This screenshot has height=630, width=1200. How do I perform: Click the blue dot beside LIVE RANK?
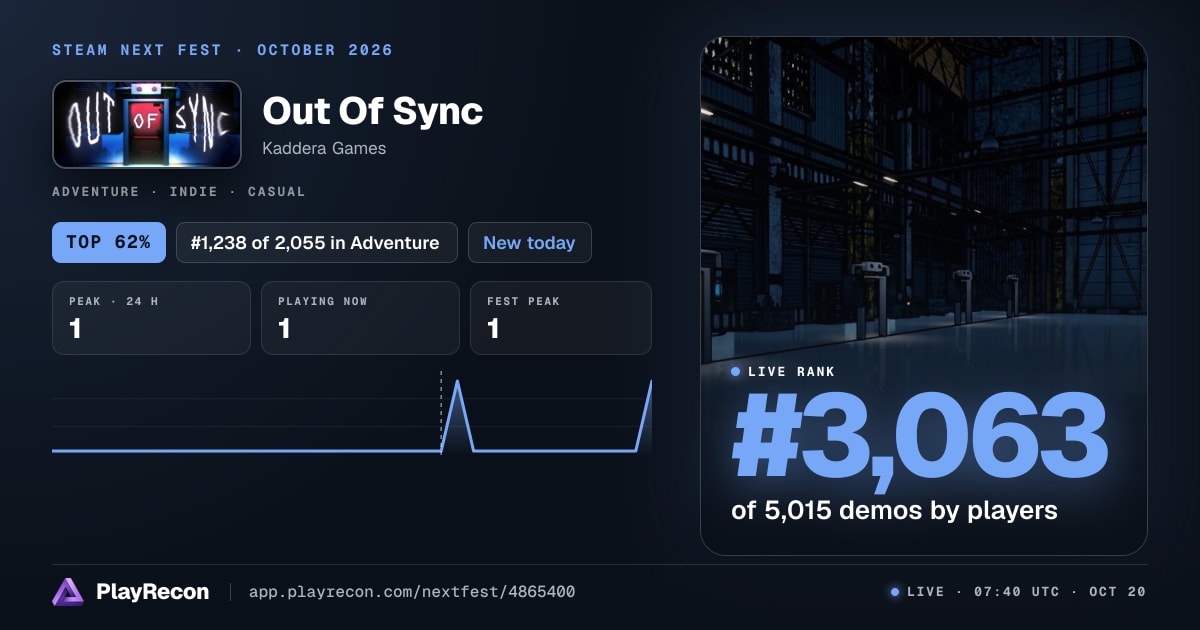click(736, 372)
